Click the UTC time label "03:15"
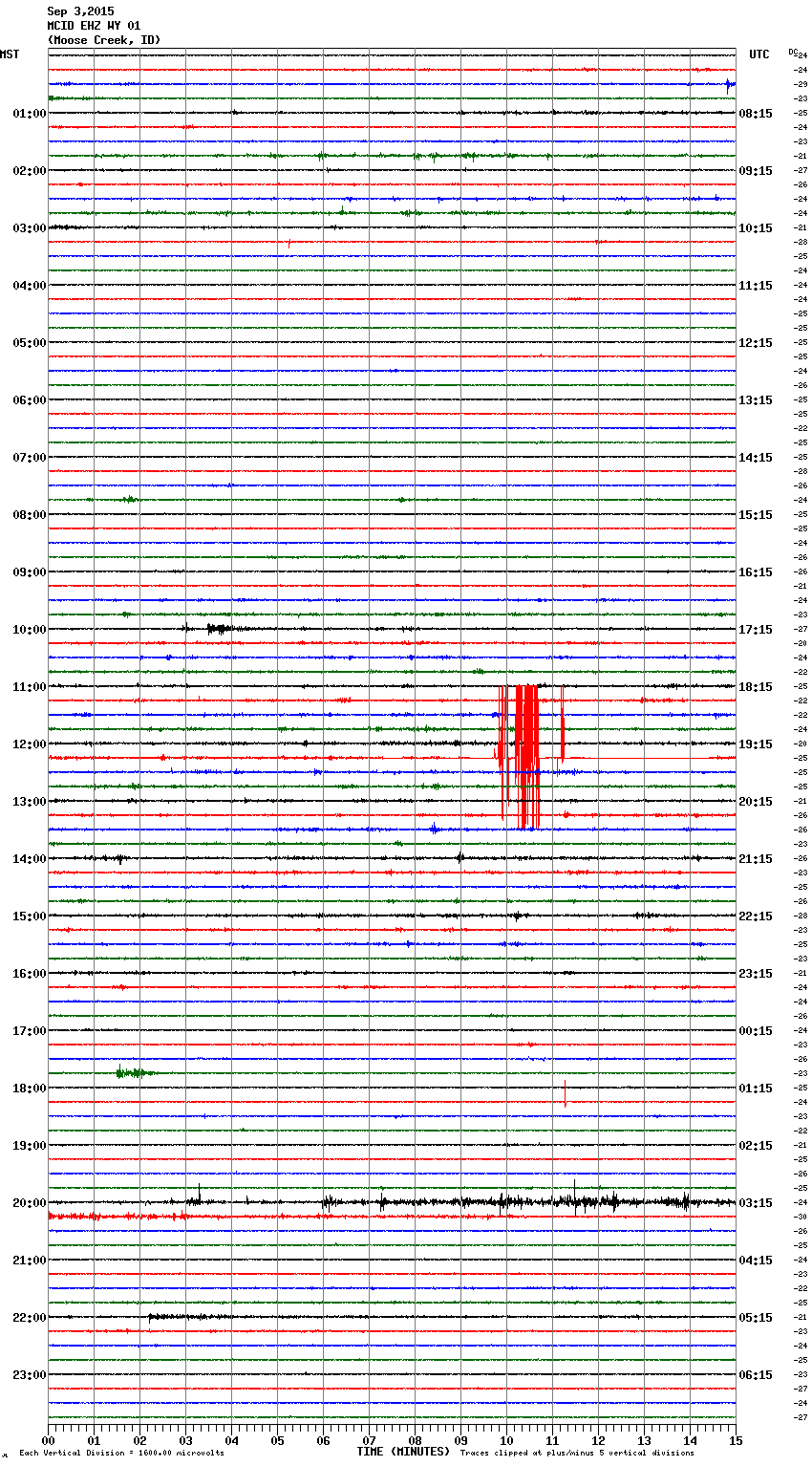This screenshot has width=812, height=1466. click(x=756, y=1203)
